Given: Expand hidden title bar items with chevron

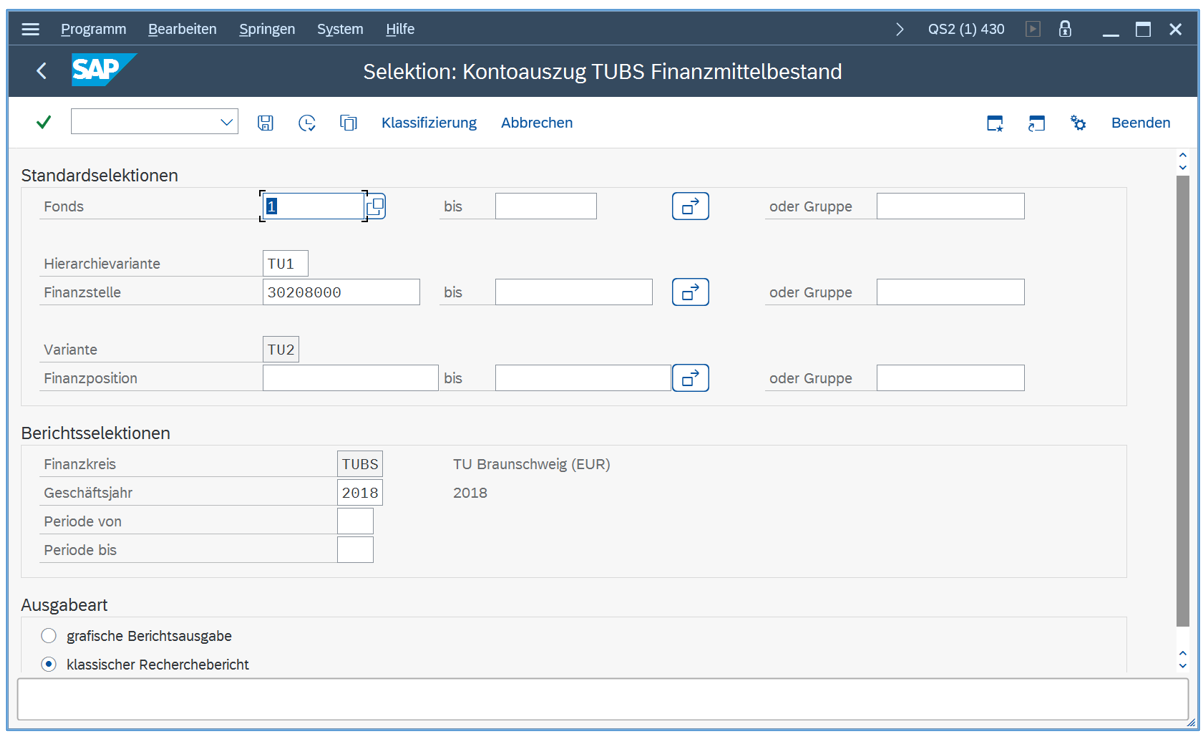Looking at the screenshot, I should coord(899,29).
